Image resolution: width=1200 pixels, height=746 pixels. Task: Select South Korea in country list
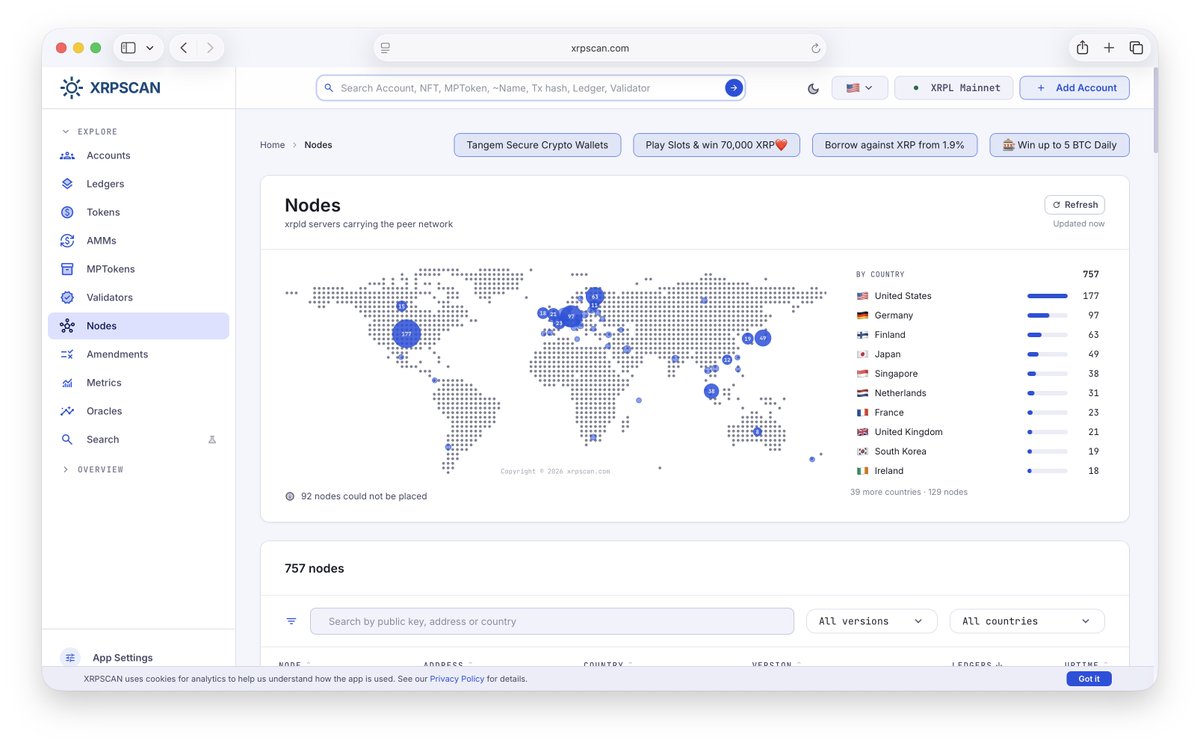point(978,451)
